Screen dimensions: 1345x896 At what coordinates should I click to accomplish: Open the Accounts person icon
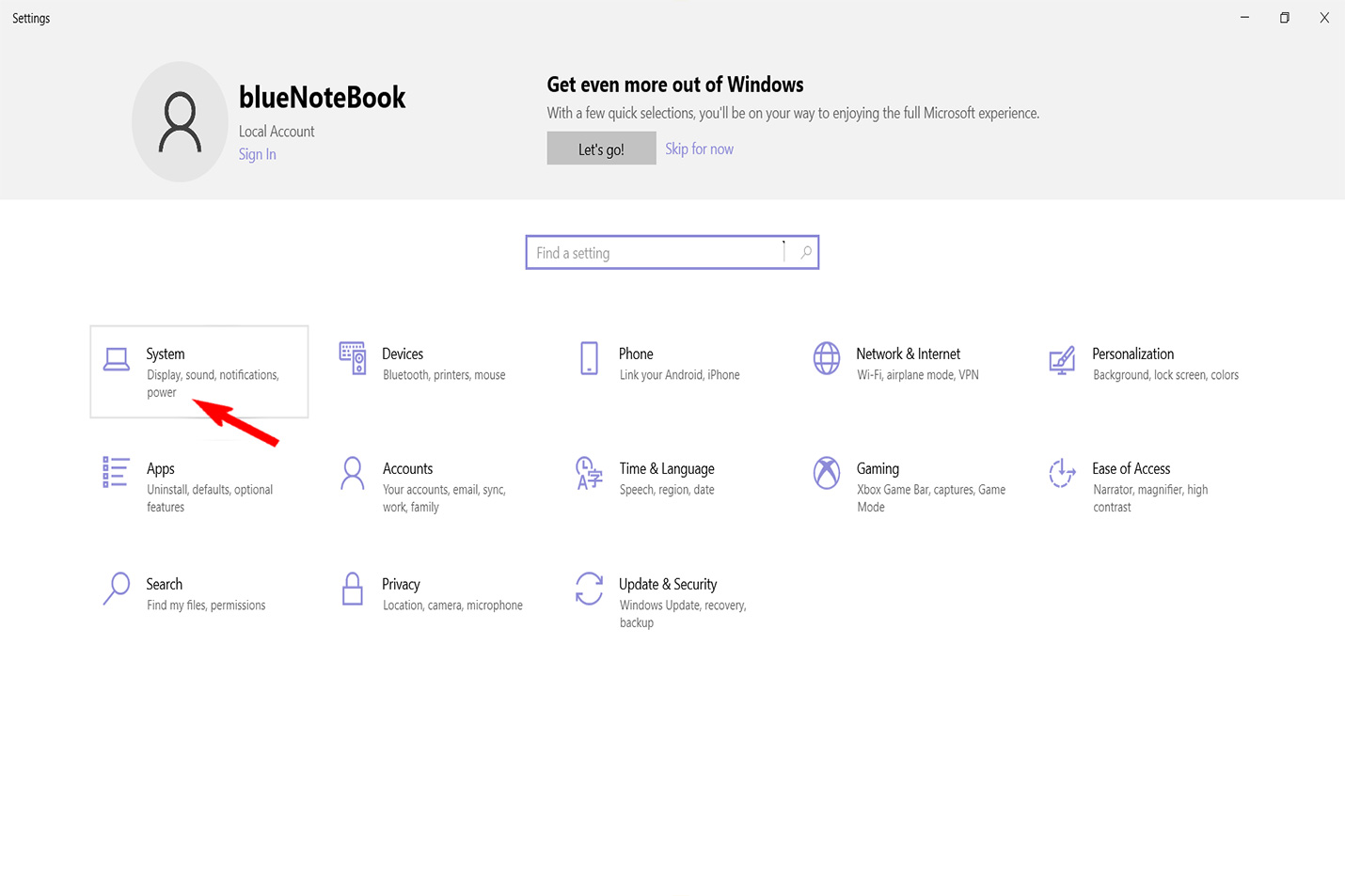(353, 473)
